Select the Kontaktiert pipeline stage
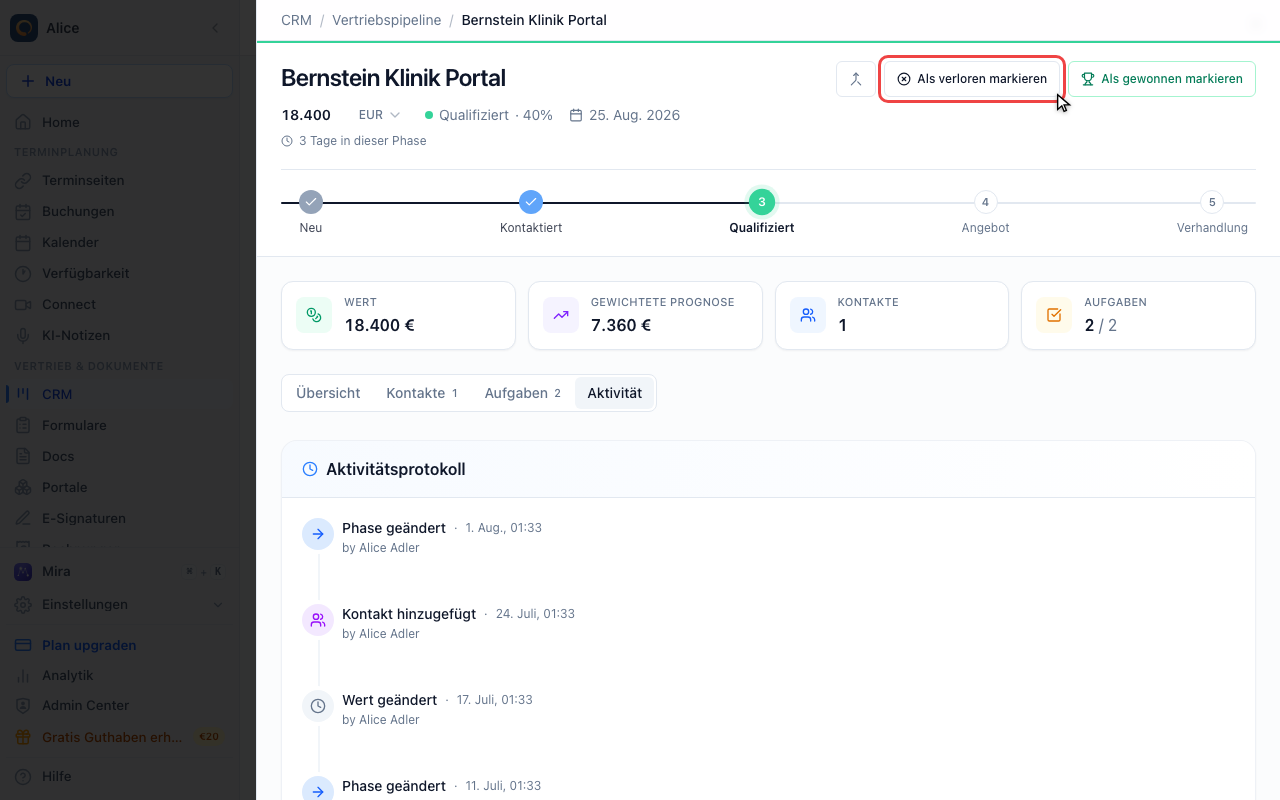 click(531, 202)
